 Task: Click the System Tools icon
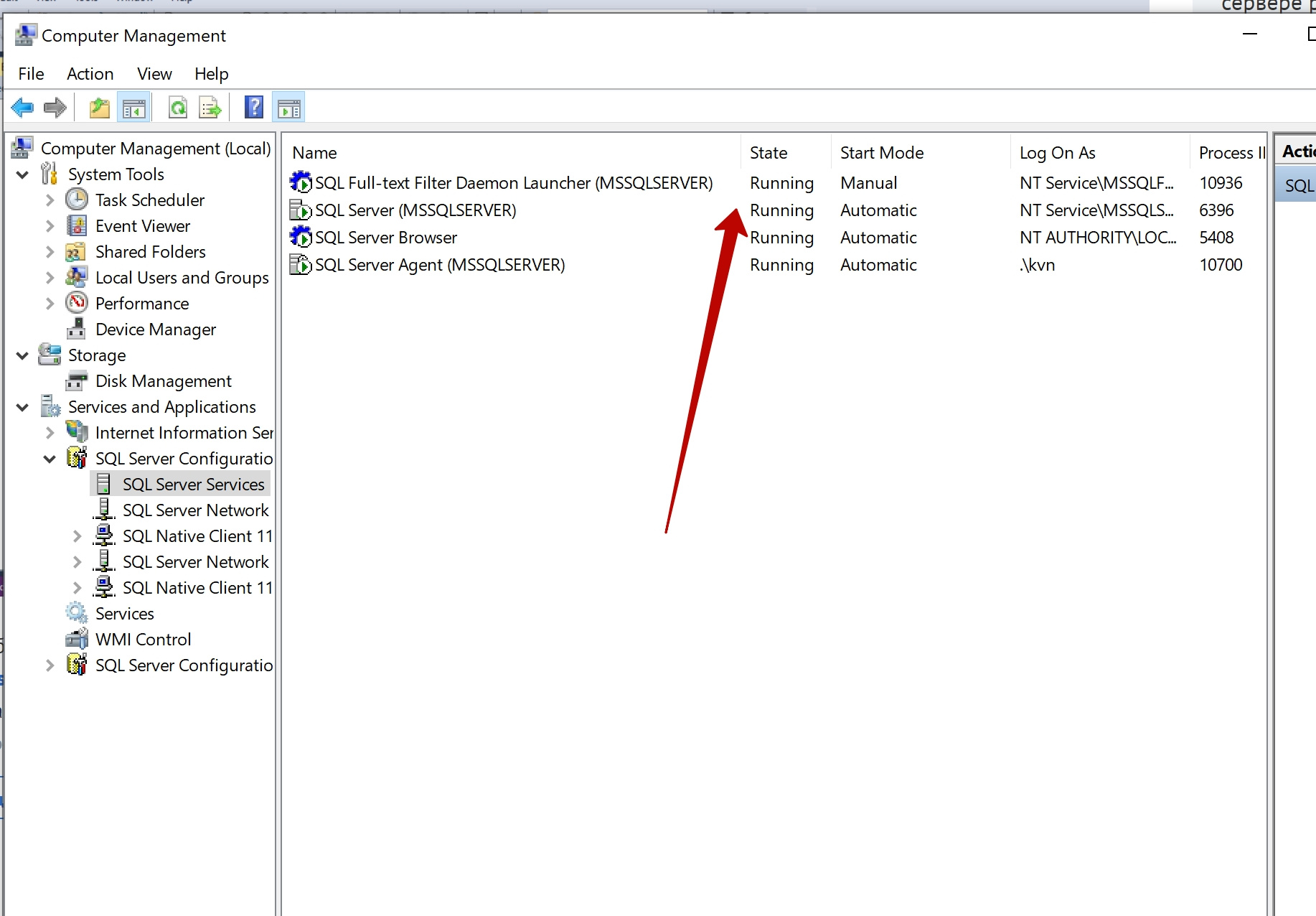[x=50, y=174]
